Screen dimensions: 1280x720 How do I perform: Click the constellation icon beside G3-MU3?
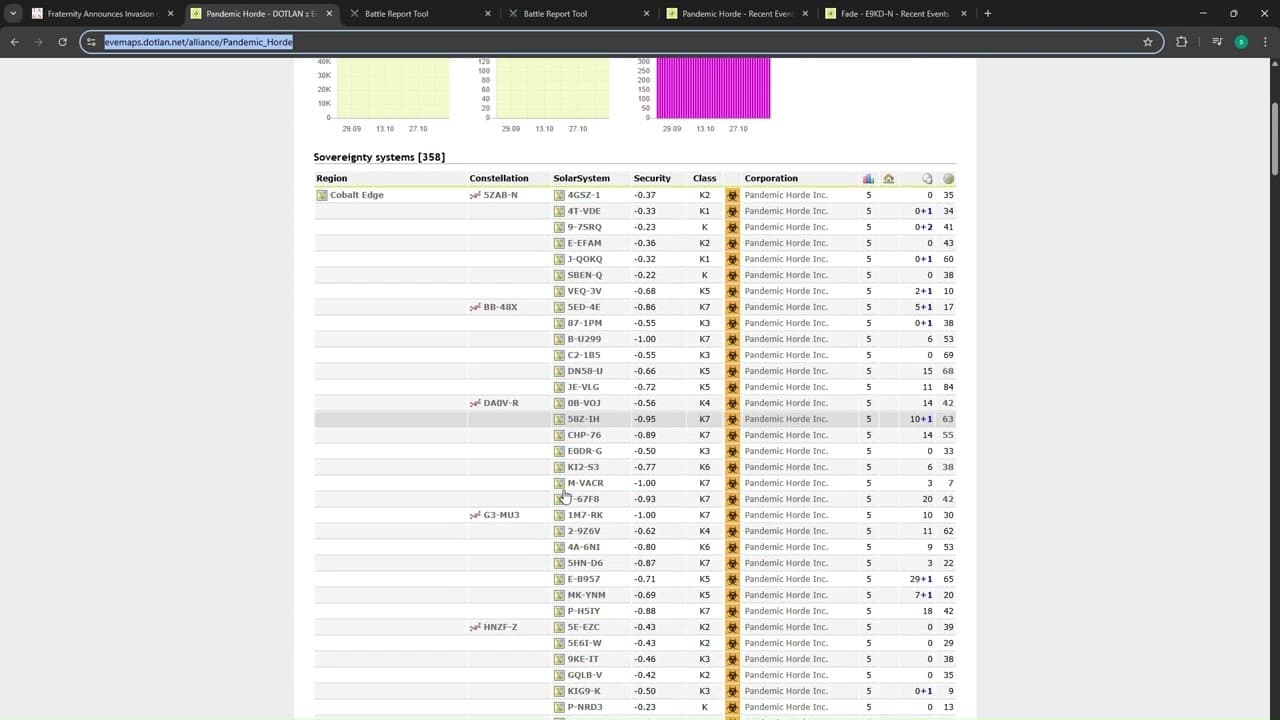[475, 515]
